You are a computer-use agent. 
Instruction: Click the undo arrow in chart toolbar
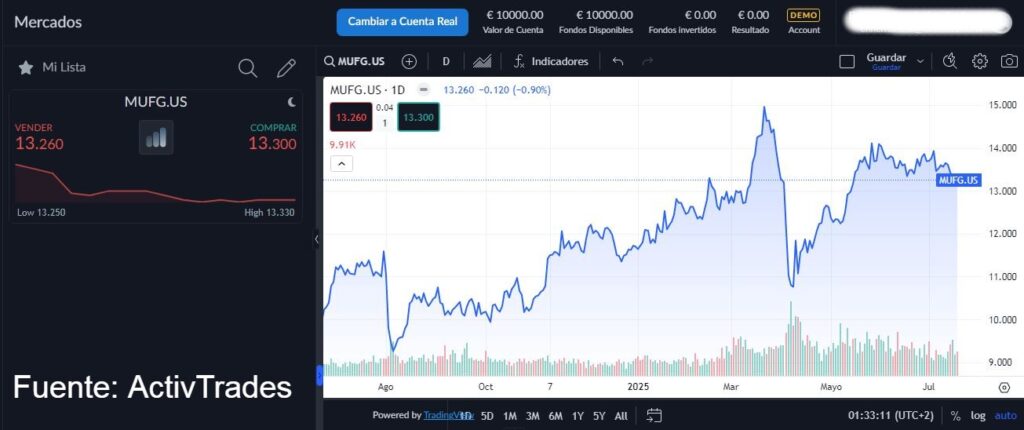618,61
